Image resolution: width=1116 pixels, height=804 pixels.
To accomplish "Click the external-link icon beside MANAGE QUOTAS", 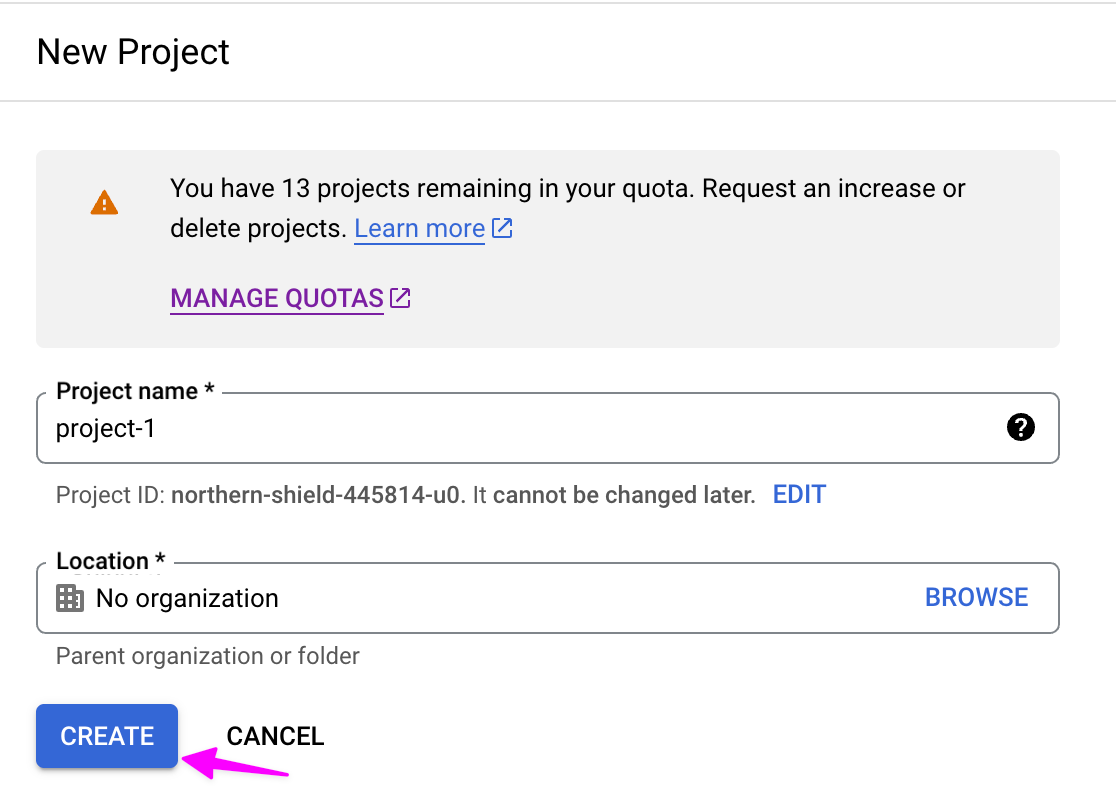I will point(401,298).
